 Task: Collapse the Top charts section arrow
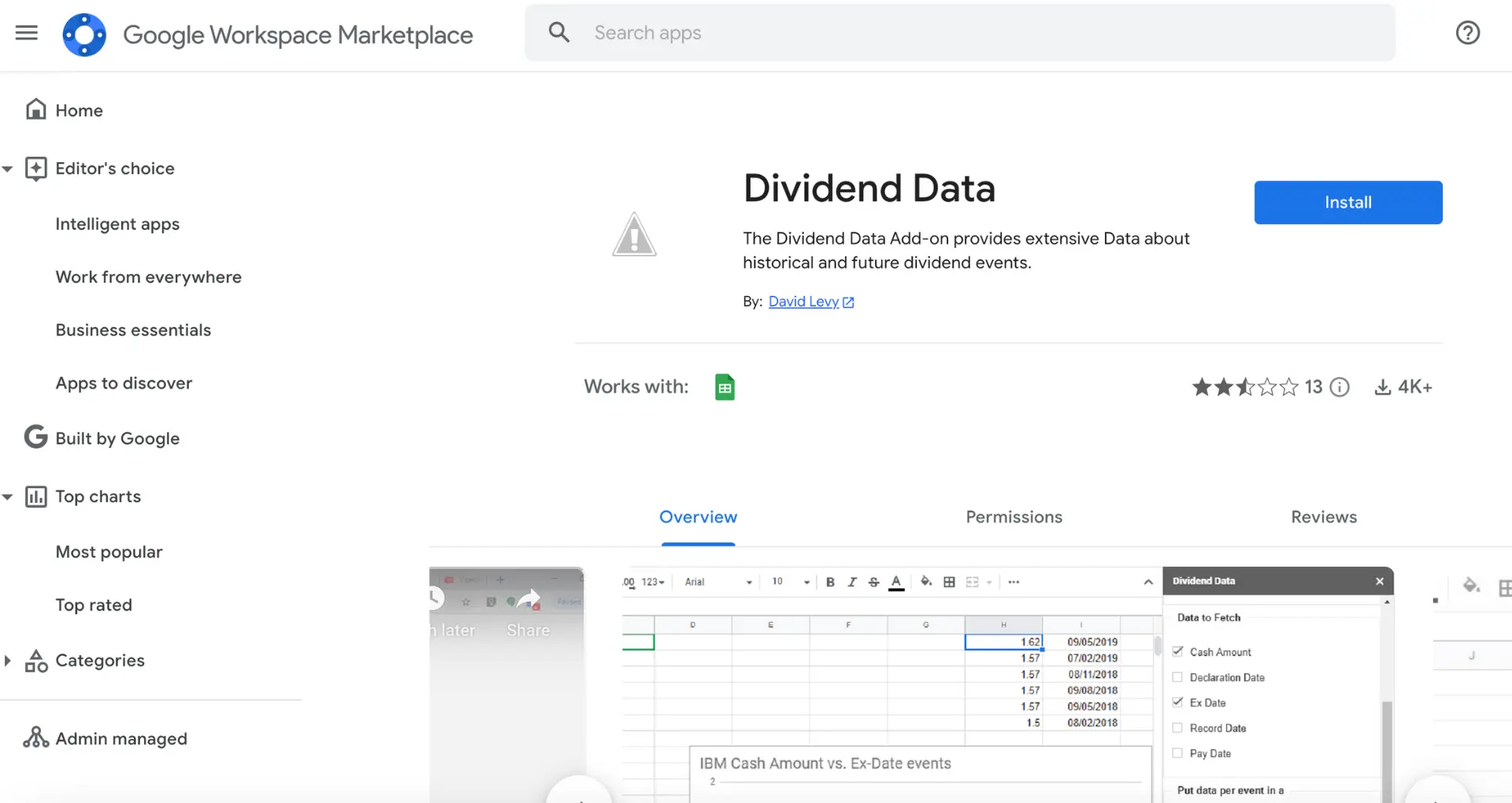click(x=8, y=497)
